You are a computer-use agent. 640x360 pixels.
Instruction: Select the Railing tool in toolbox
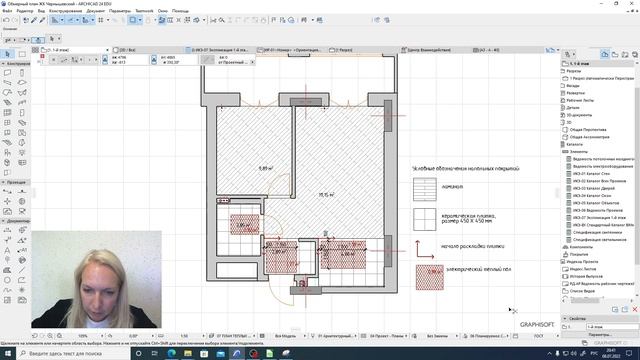pos(22,102)
